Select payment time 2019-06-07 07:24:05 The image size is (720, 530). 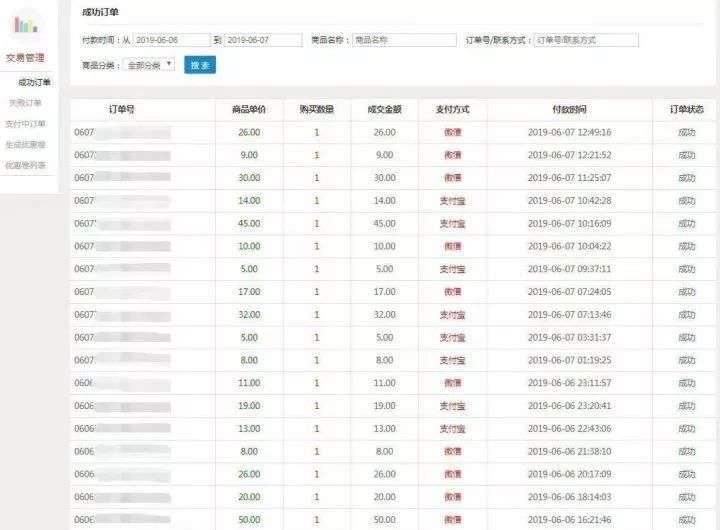tap(569, 292)
